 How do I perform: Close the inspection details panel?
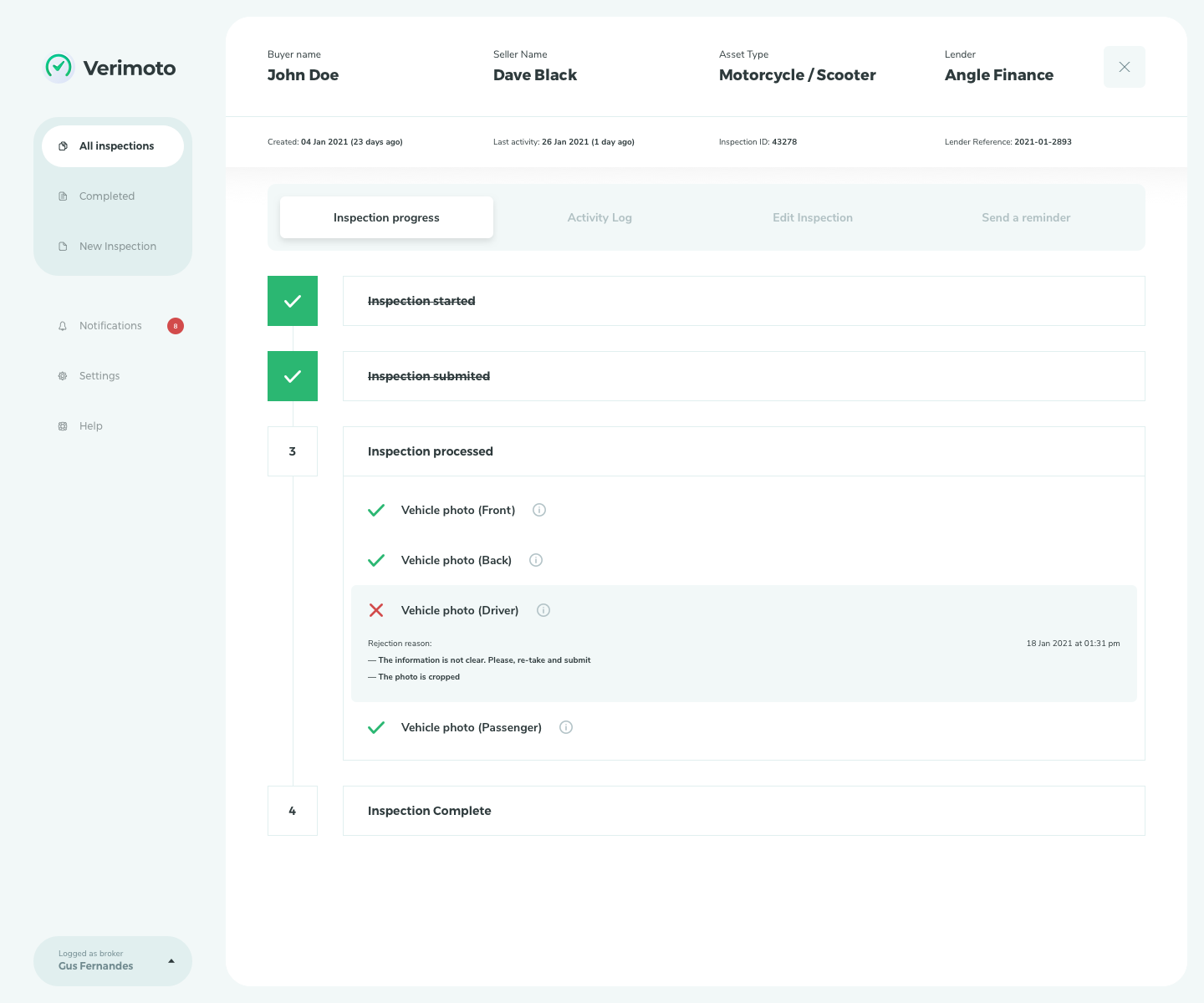pos(1125,67)
